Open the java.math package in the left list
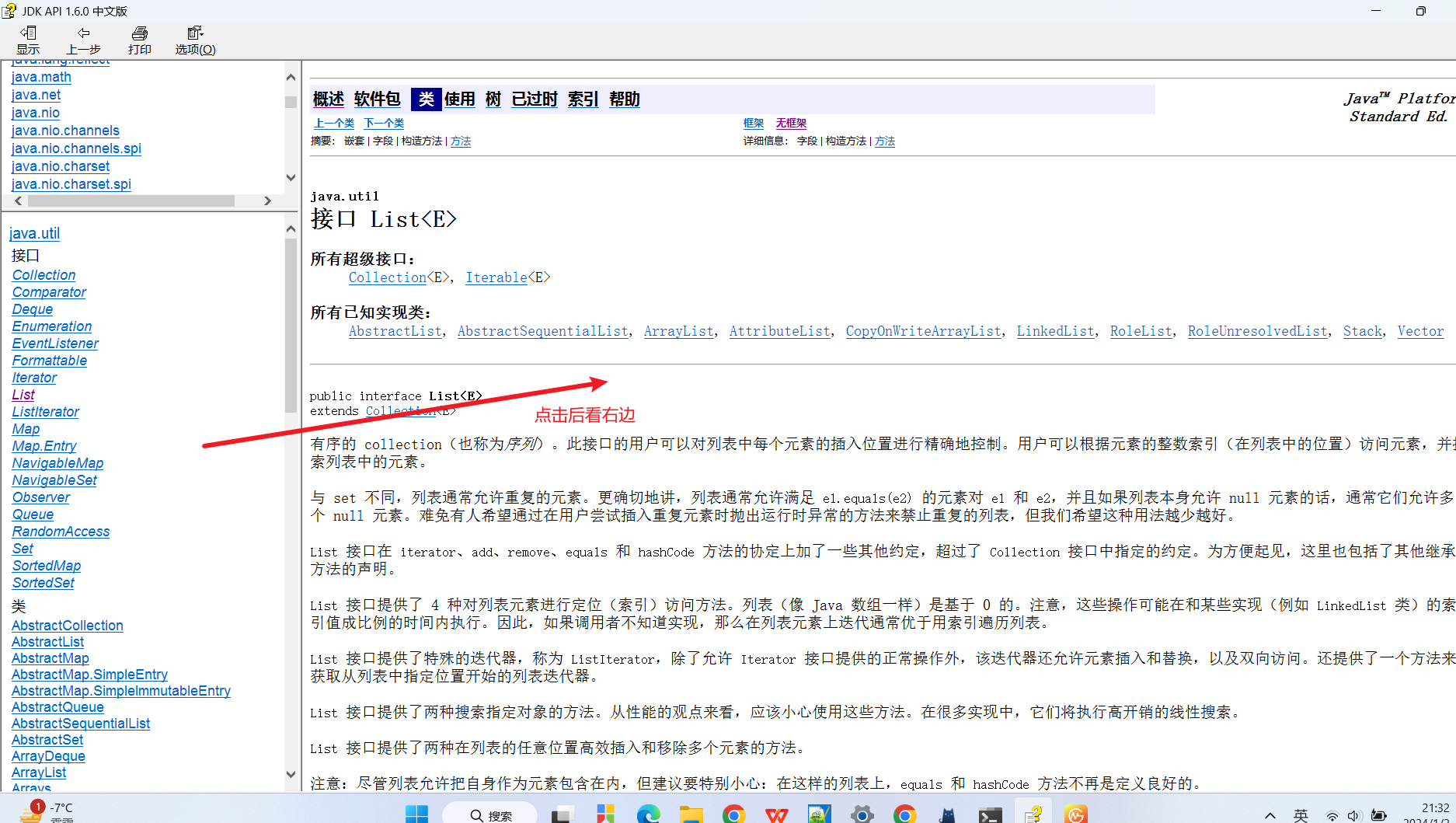This screenshot has width=1456, height=823. 41,77
